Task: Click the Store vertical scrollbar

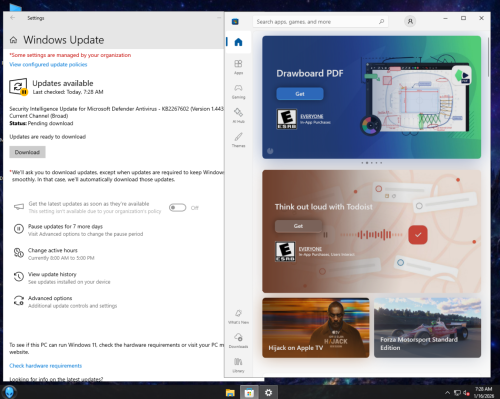Action: (488, 57)
